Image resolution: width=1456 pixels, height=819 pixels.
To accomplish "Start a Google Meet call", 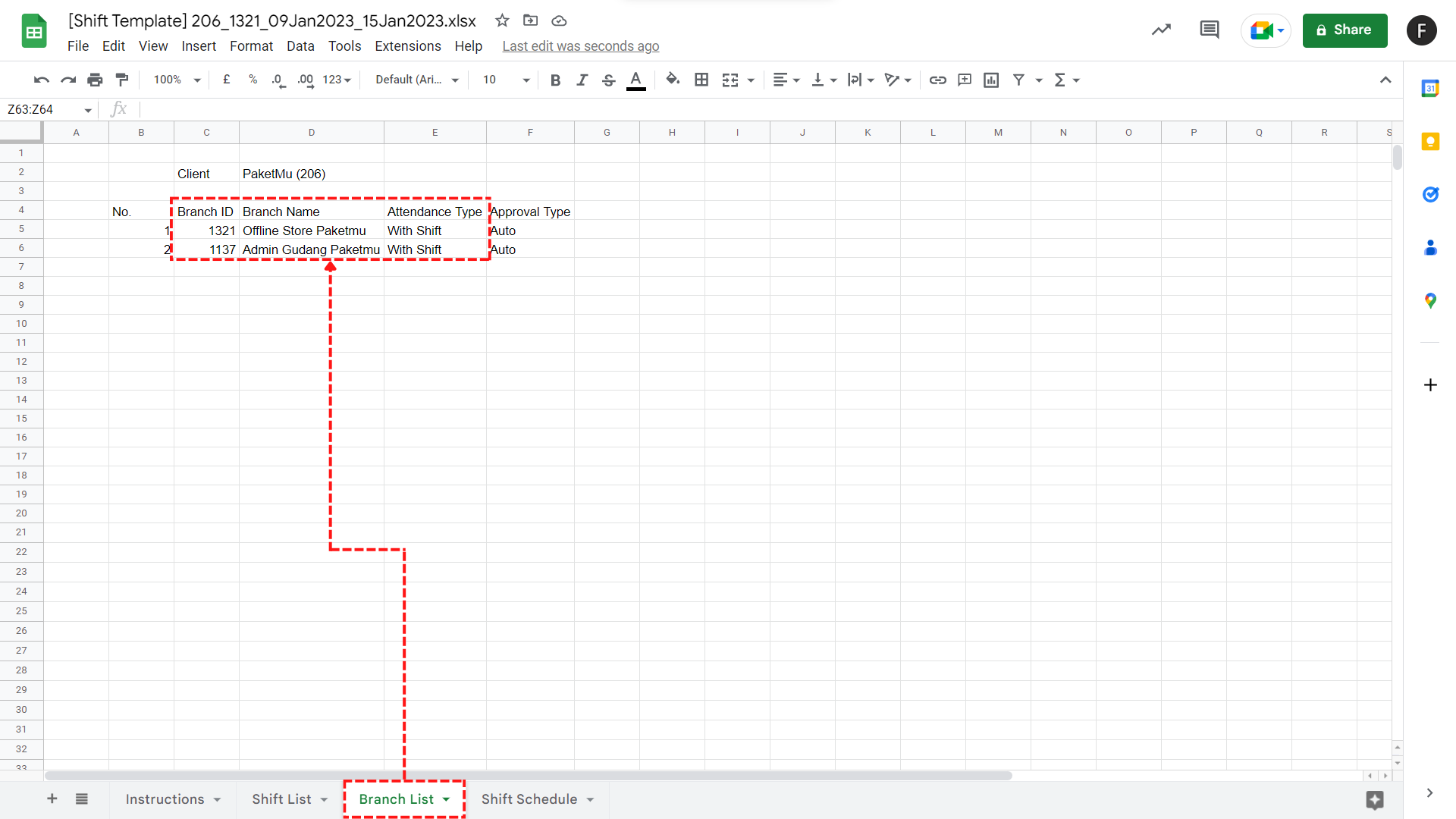I will (x=1266, y=30).
